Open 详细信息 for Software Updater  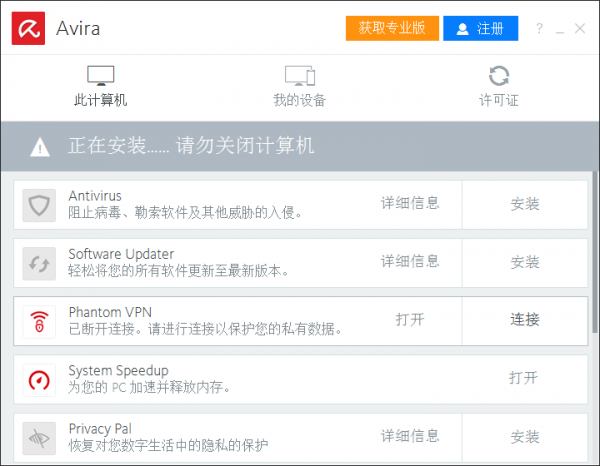[x=410, y=261]
